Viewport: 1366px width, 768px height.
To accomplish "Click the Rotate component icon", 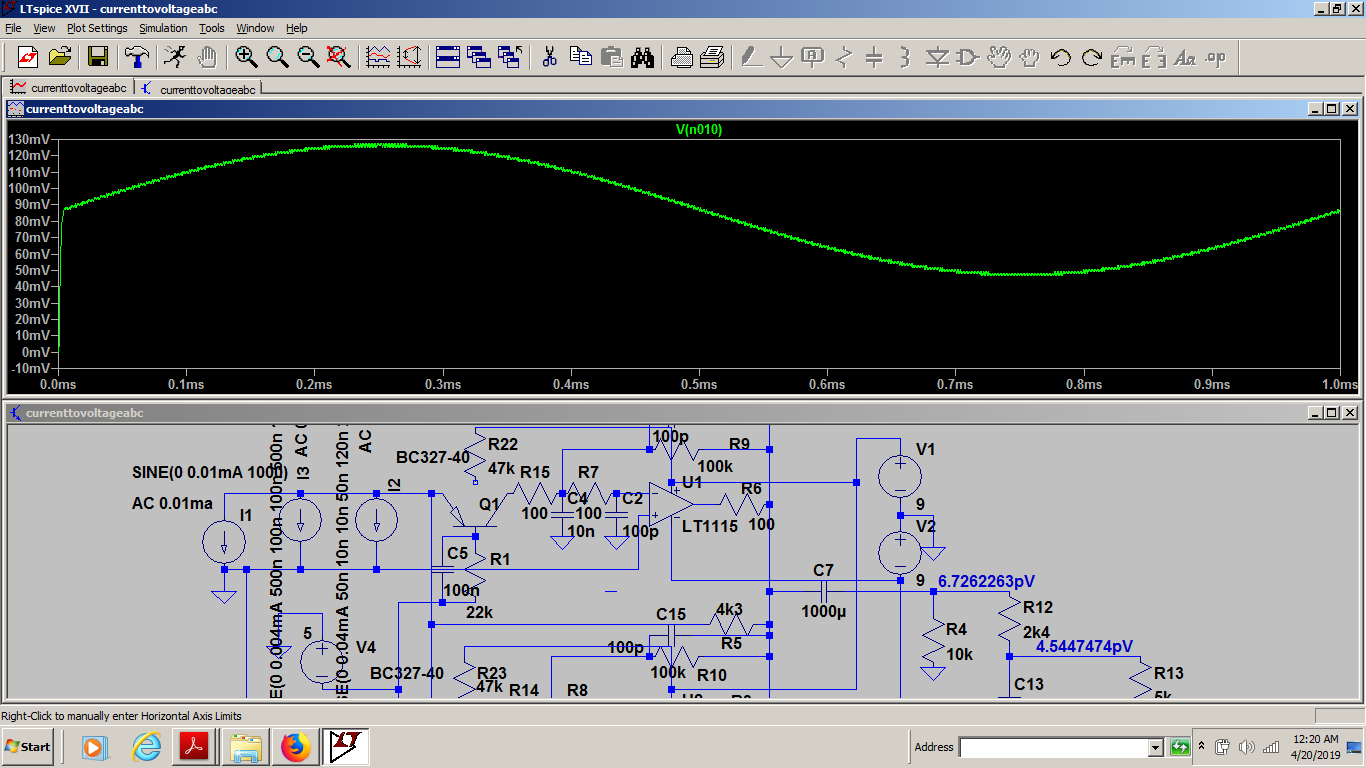I will tap(1123, 57).
